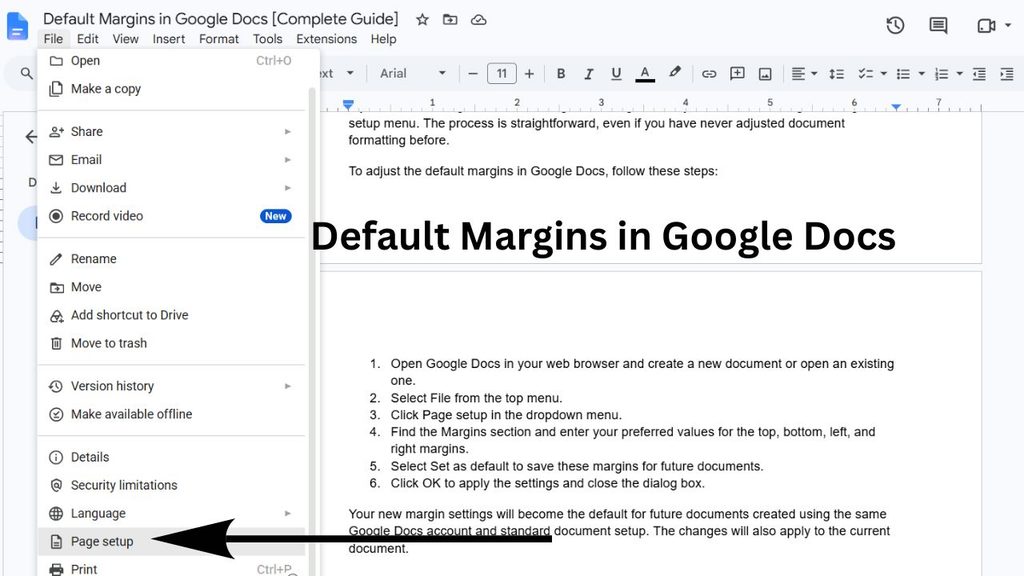The height and width of the screenshot is (576, 1024).
Task: Open the comments icon at top right
Action: (x=938, y=25)
